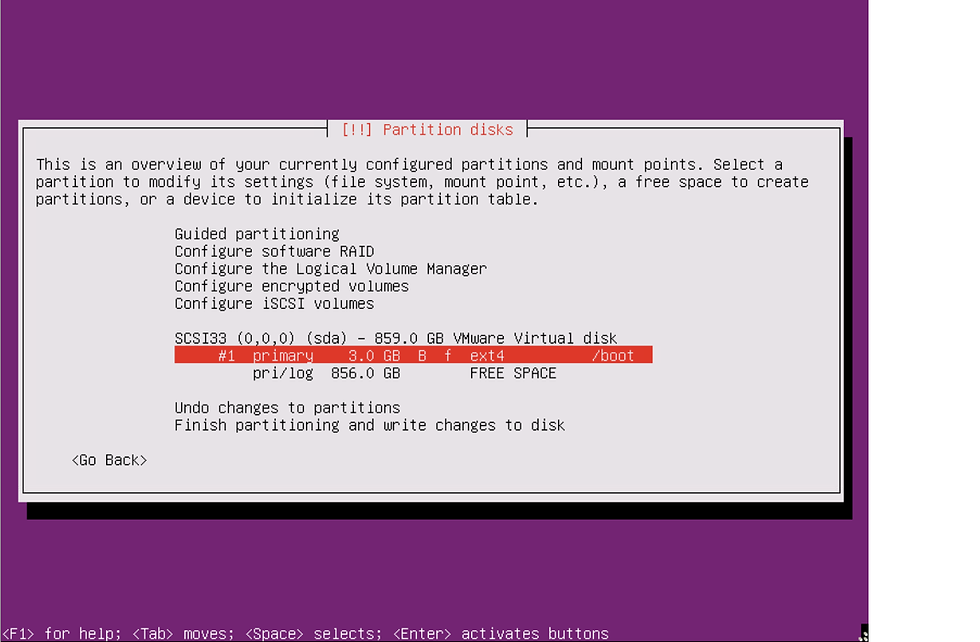Open Configure iSCSI volumes
The height and width of the screenshot is (642, 980).
[x=274, y=304]
